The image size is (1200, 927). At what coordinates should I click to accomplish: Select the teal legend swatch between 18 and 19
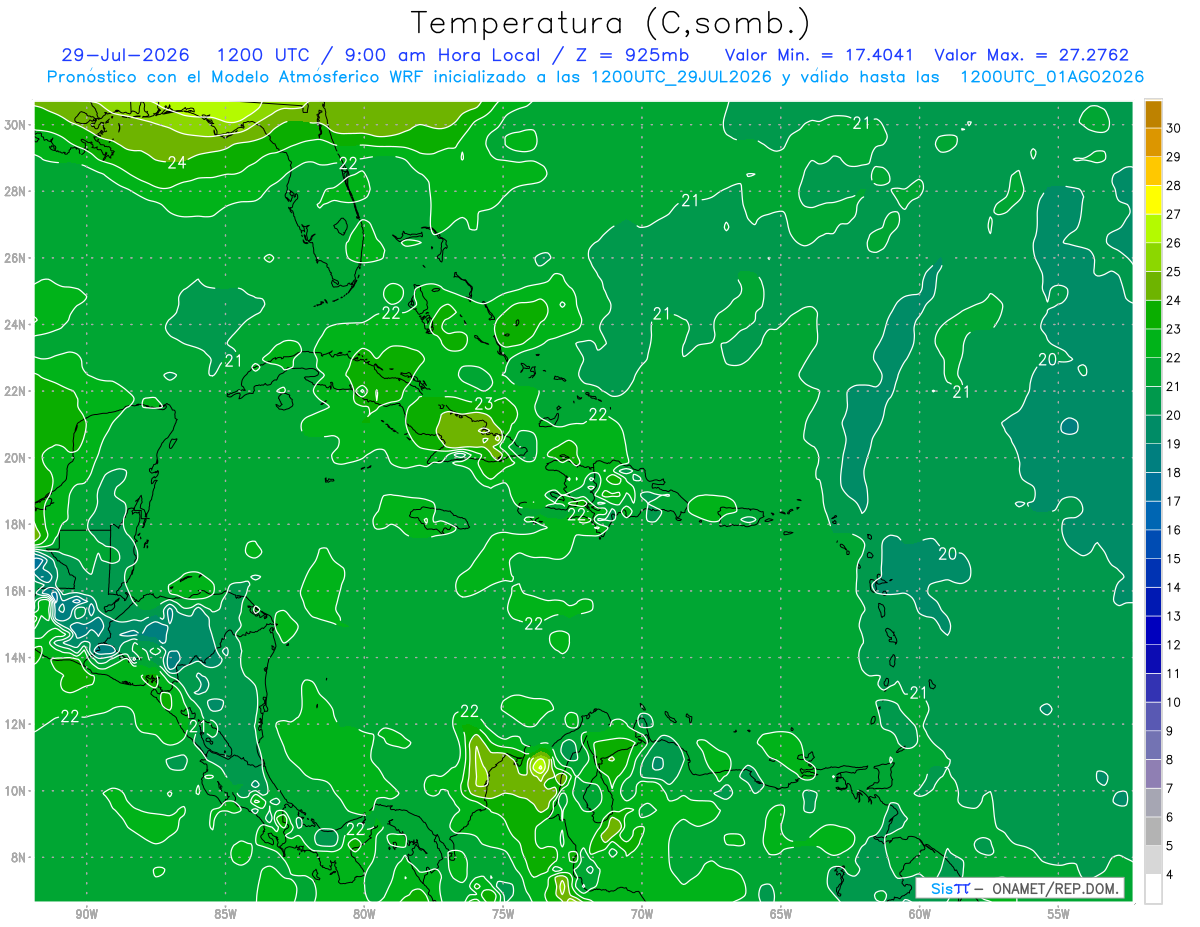pos(1154,459)
